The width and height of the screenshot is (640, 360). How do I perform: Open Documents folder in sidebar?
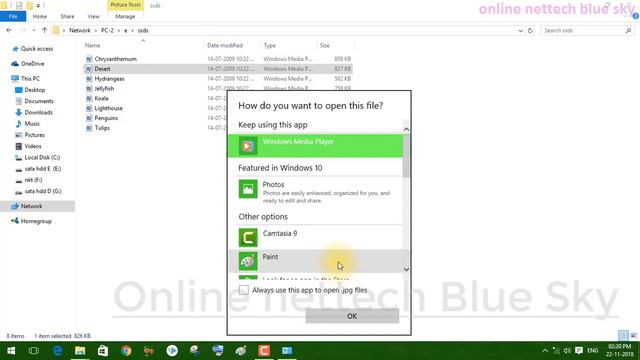(x=39, y=101)
